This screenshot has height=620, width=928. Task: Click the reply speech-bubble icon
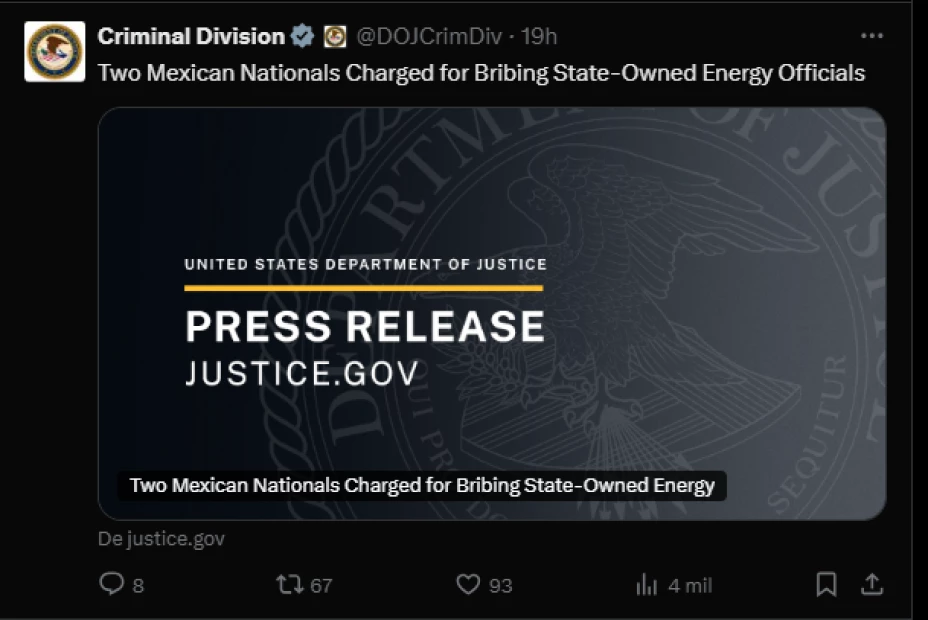pos(110,585)
